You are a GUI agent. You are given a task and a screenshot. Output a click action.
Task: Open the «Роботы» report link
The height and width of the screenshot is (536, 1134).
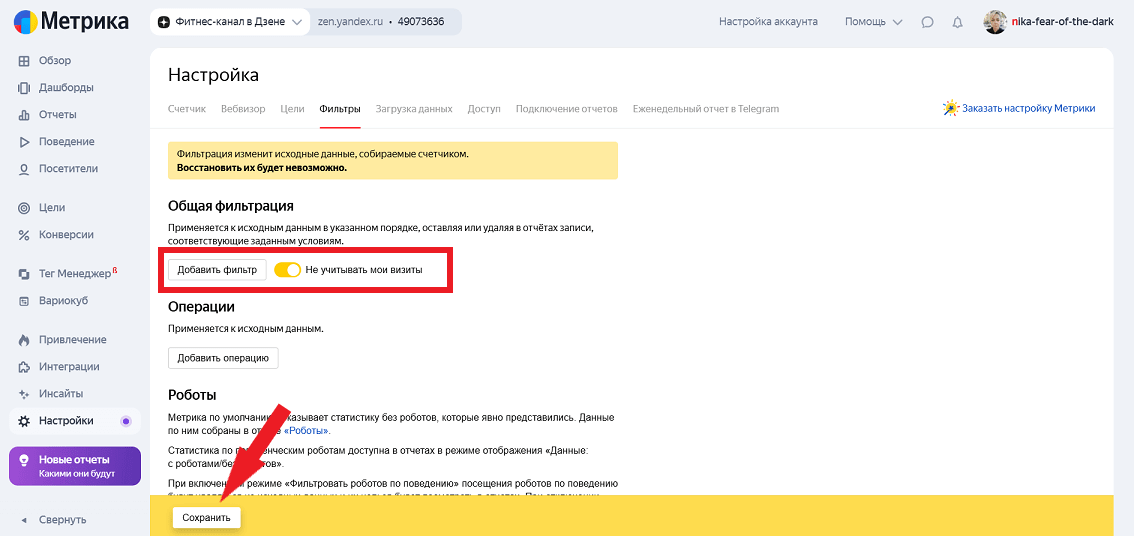pyautogui.click(x=307, y=431)
